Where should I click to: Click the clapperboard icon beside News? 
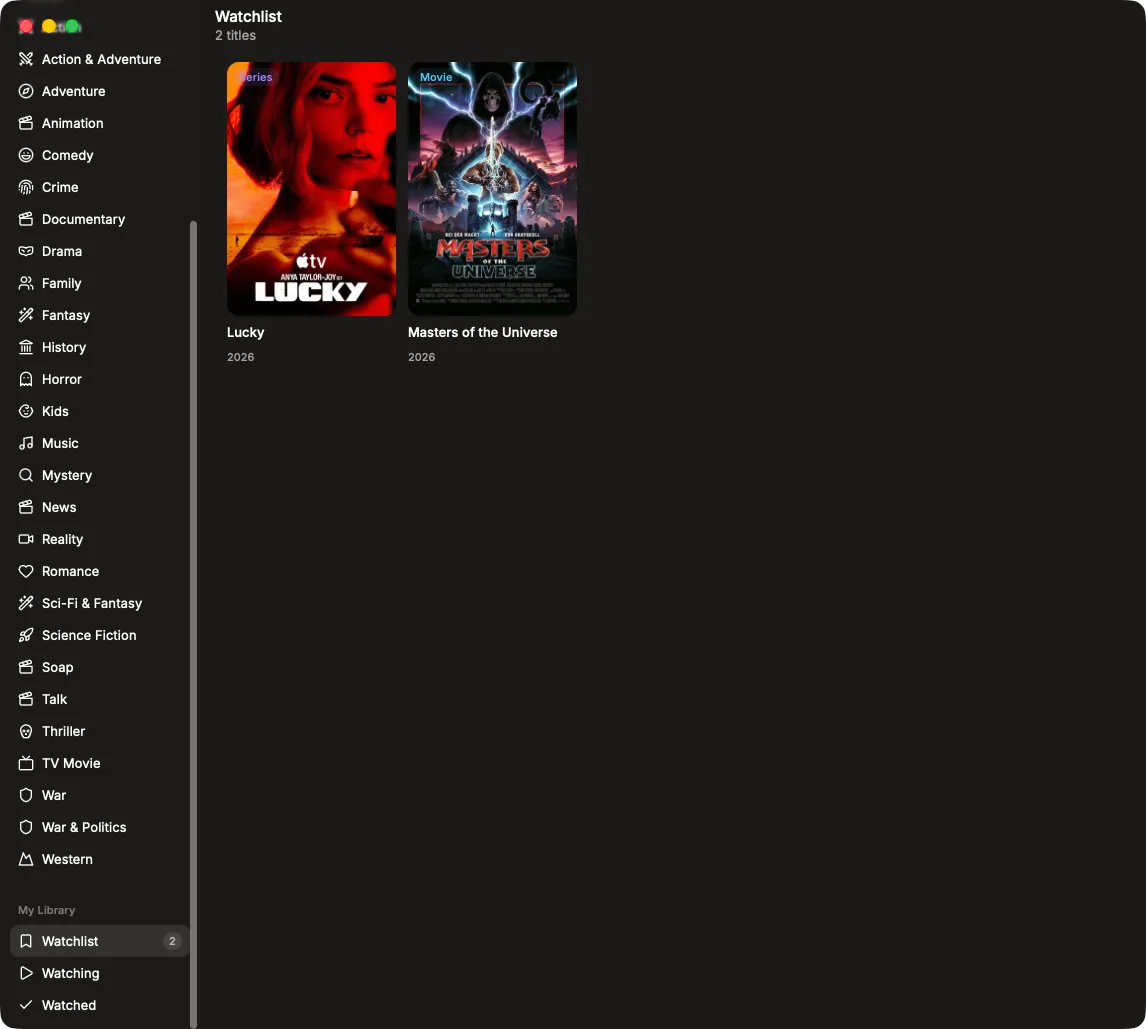(26, 507)
